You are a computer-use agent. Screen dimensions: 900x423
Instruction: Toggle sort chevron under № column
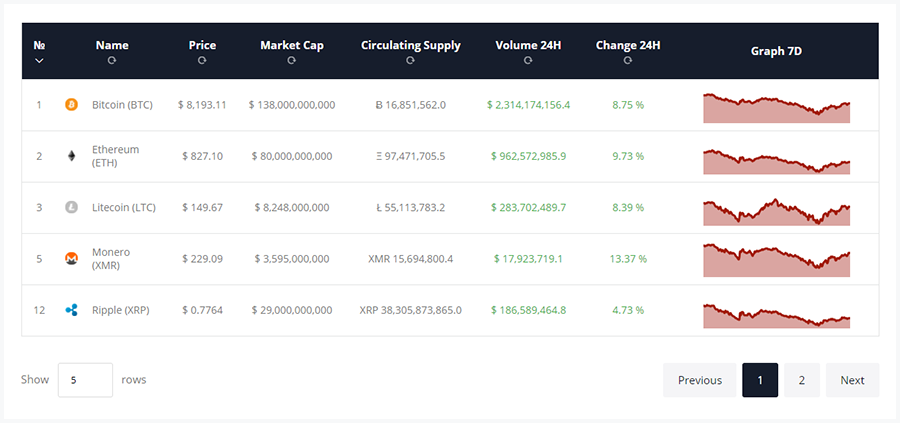[x=39, y=60]
